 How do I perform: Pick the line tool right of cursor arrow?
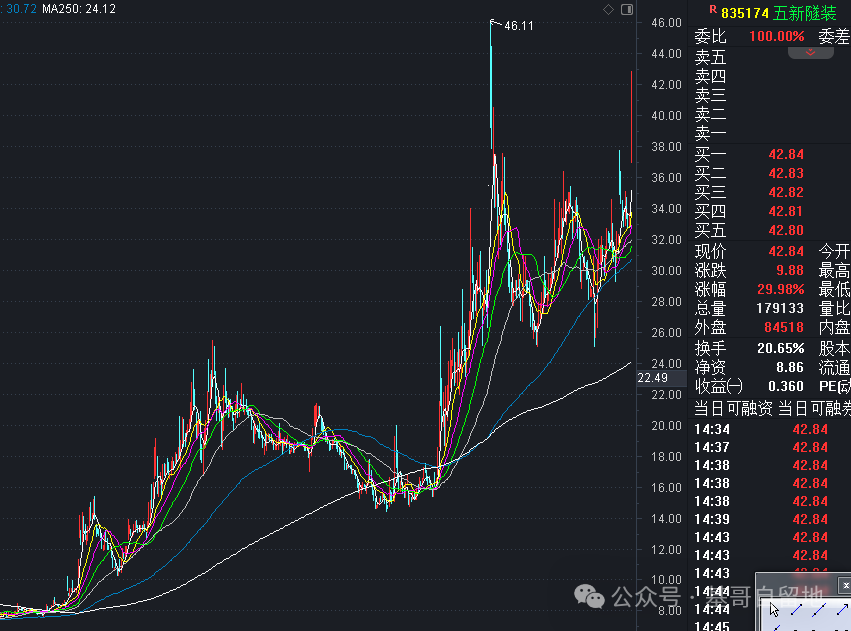[x=797, y=609]
